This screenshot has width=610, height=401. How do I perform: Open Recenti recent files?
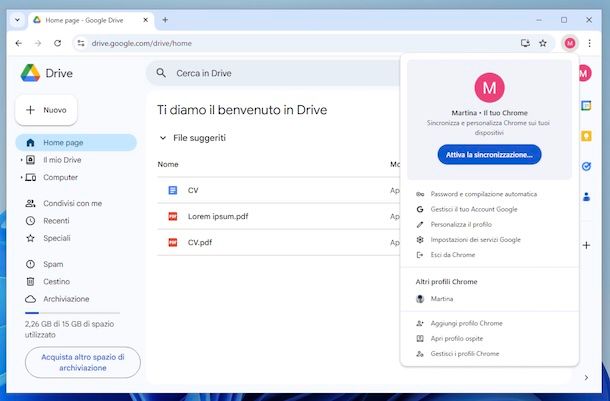[x=56, y=220]
